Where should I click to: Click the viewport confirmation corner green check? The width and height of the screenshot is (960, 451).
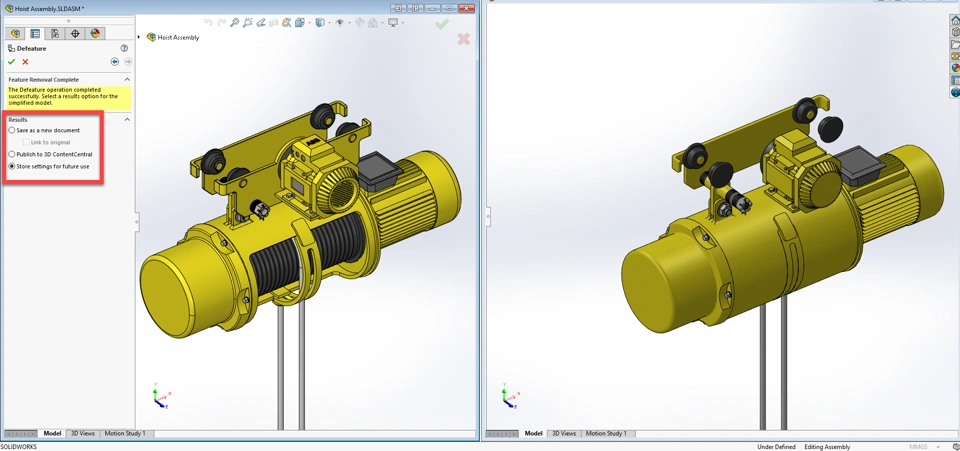(442, 24)
